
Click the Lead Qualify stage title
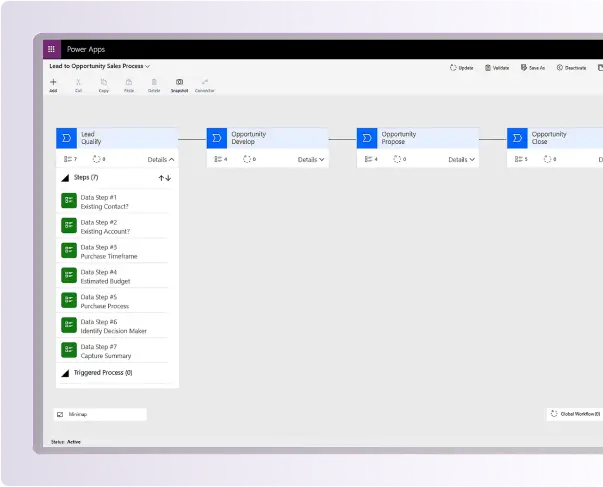point(91,138)
